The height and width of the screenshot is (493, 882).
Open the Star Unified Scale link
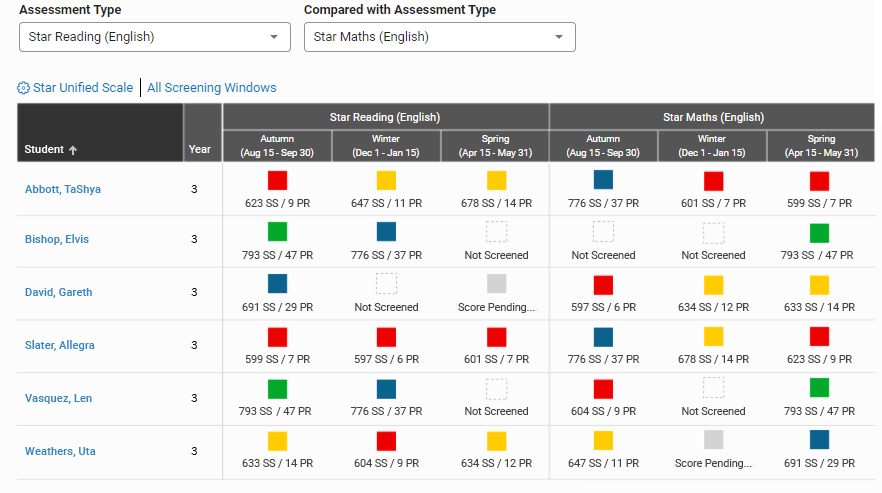83,88
